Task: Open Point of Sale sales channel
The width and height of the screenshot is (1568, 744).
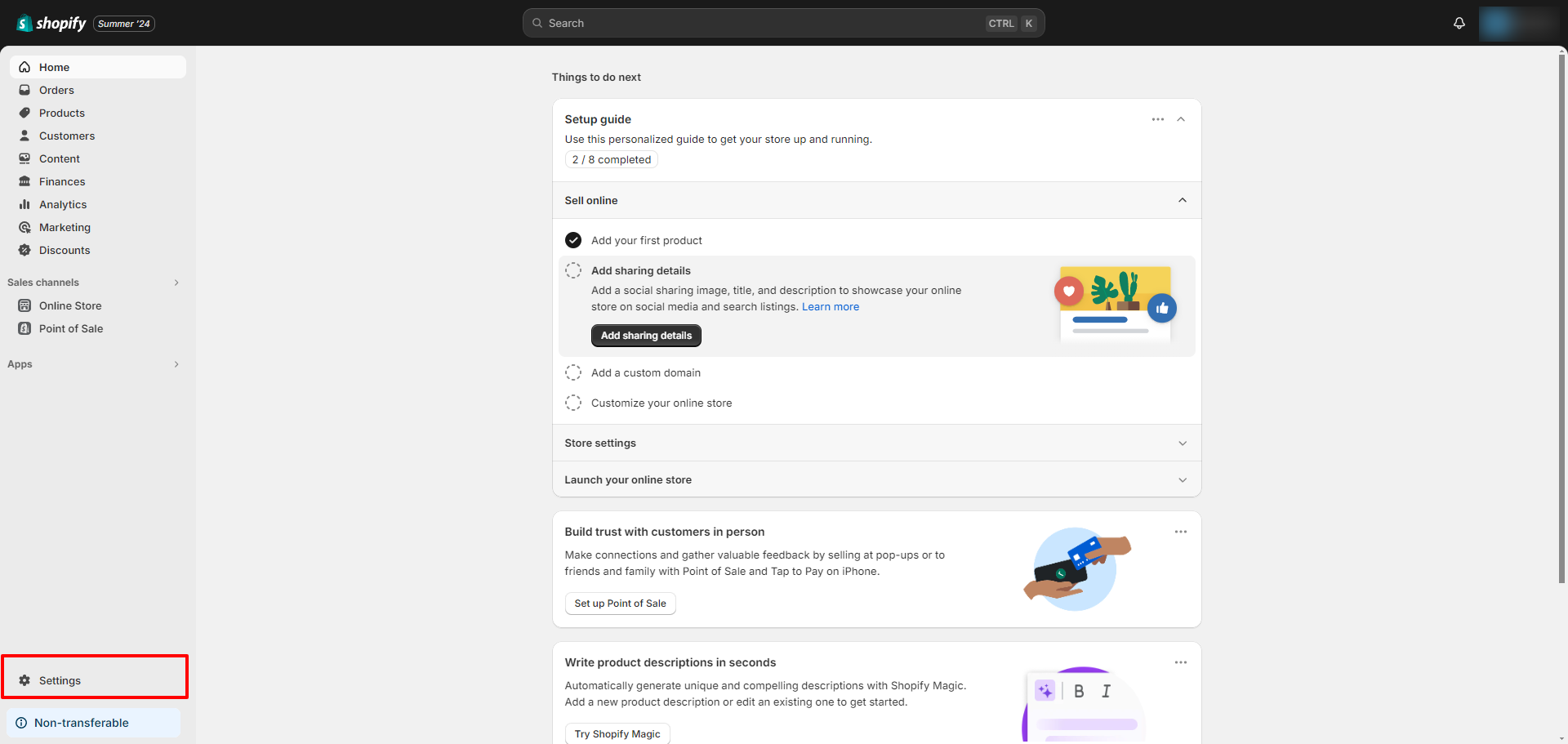Action: coord(98,328)
